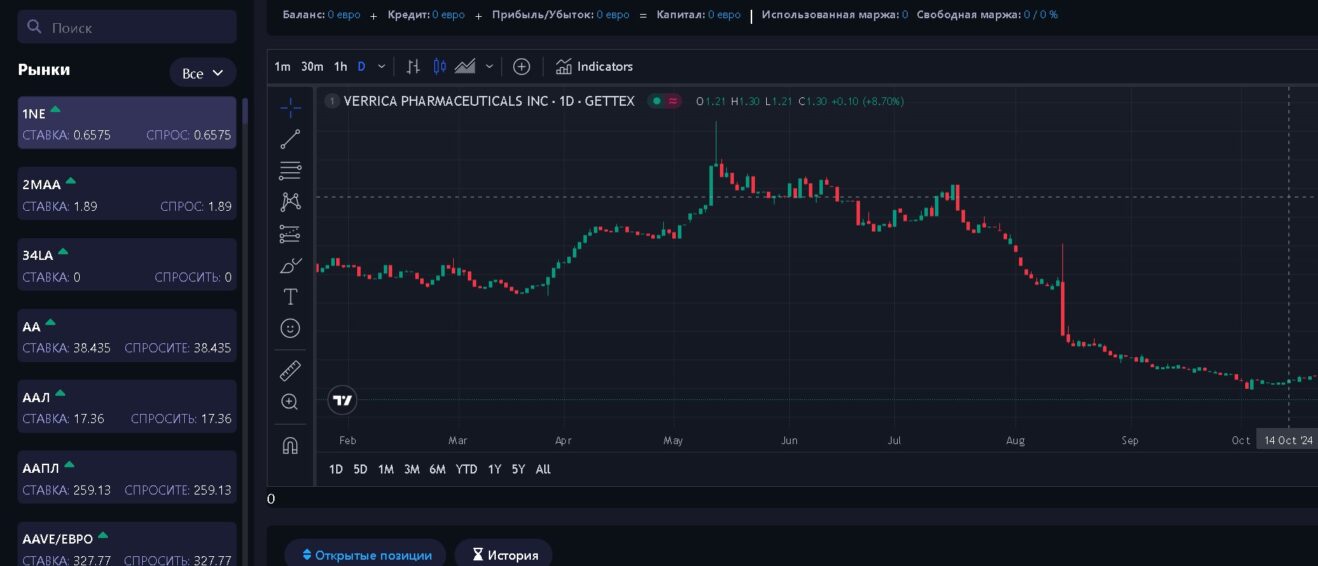Open the Все markets filter dropdown
This screenshot has height=566, width=1318.
point(202,73)
